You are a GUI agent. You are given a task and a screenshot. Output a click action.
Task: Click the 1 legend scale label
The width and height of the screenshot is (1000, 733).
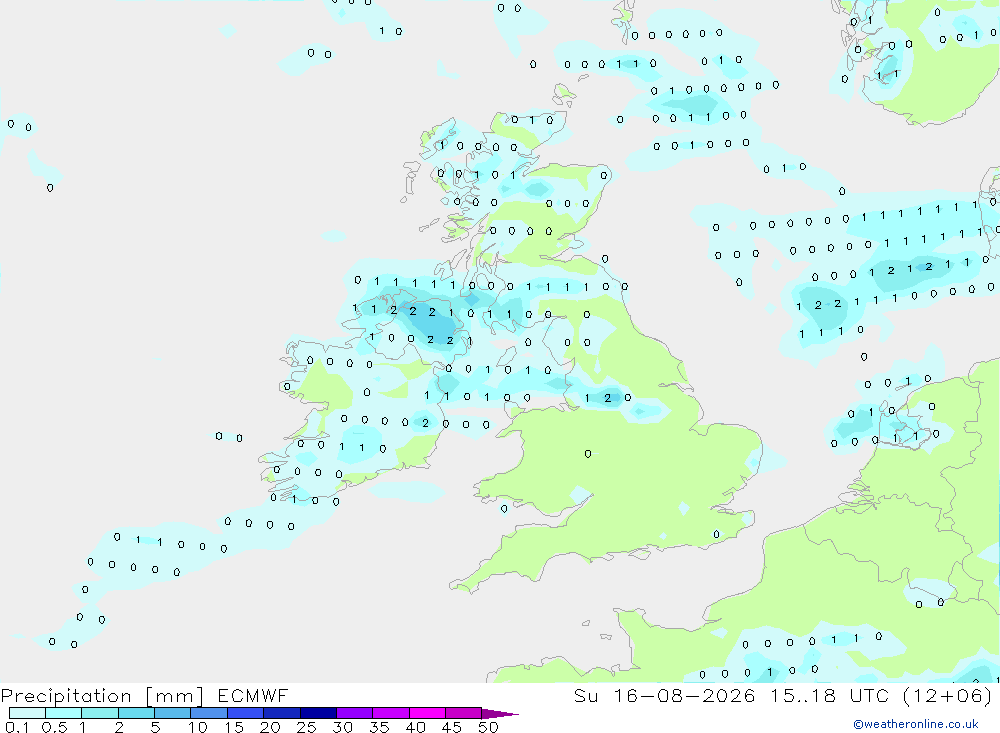click(x=83, y=727)
